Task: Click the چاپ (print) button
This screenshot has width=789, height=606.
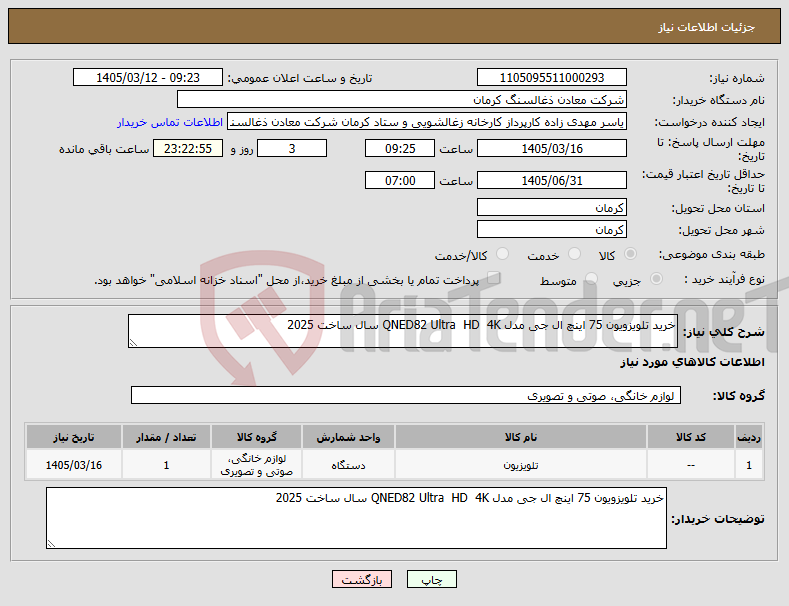Action: [x=431, y=579]
